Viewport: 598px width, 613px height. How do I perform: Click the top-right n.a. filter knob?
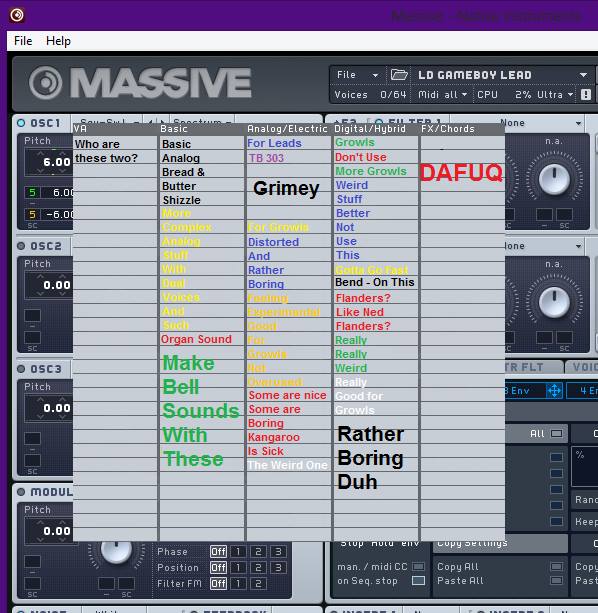coord(554,179)
